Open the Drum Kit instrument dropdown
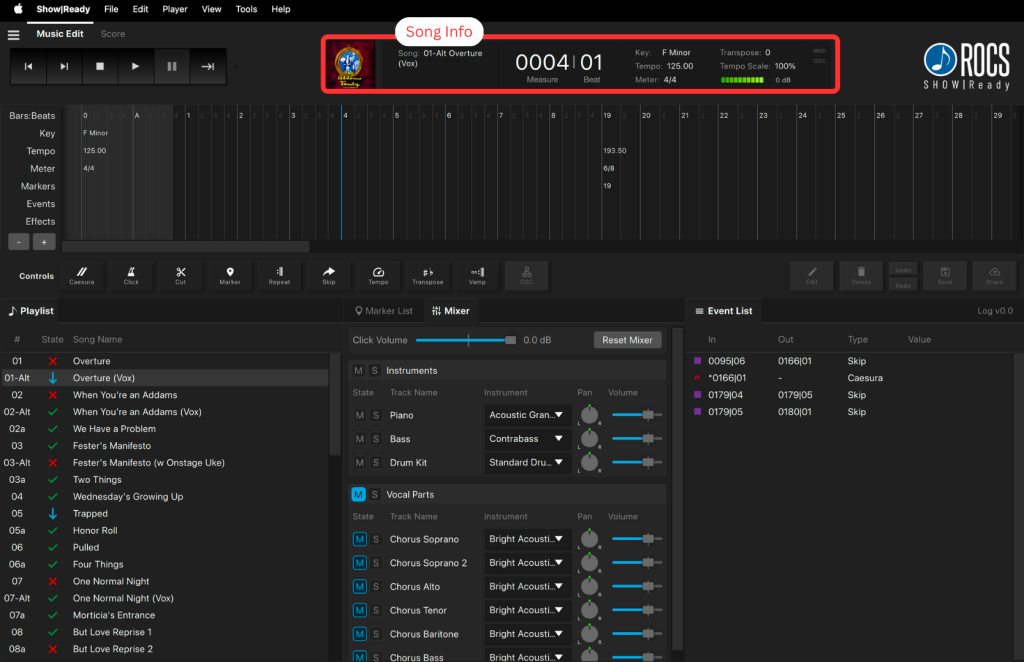The image size is (1024, 662). 527,463
